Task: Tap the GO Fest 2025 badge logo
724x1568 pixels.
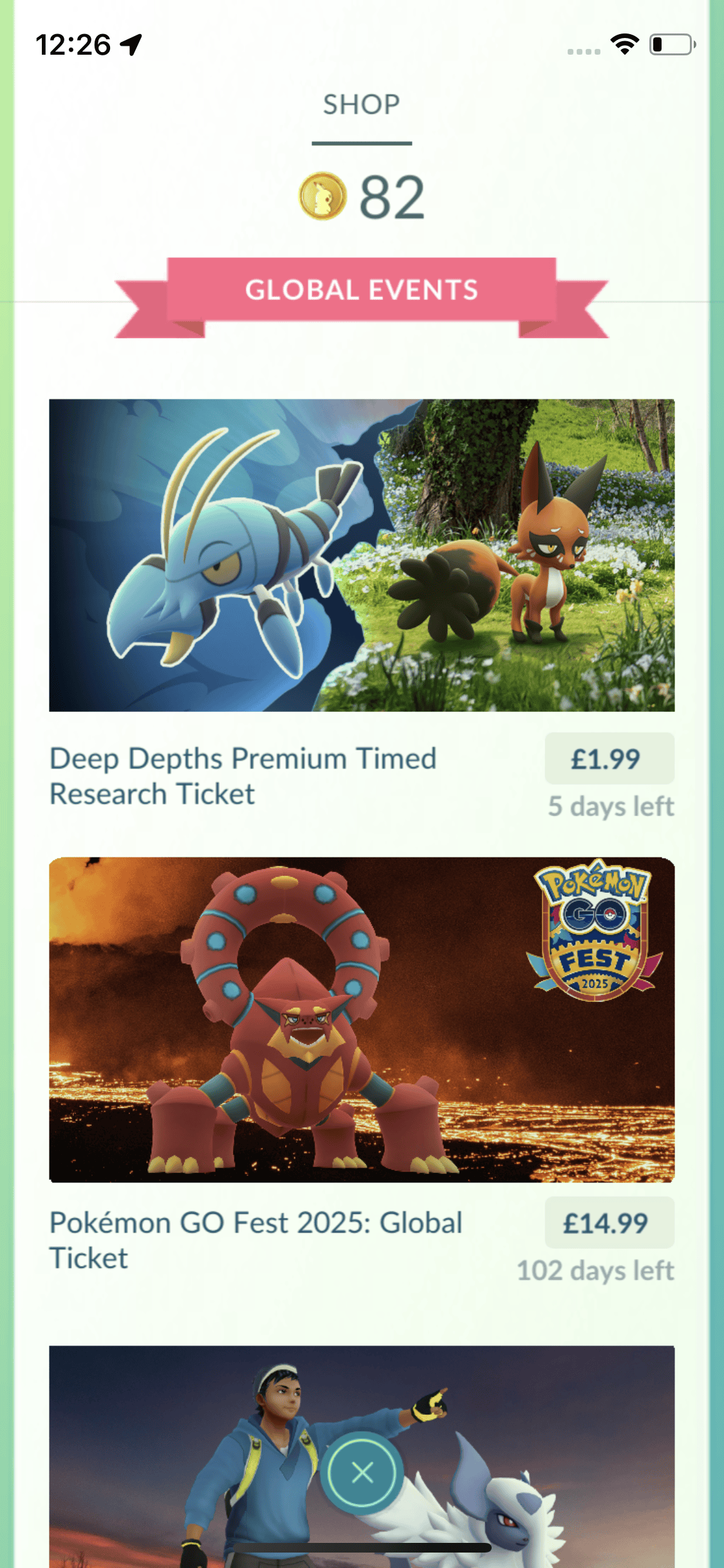Action: (x=595, y=929)
